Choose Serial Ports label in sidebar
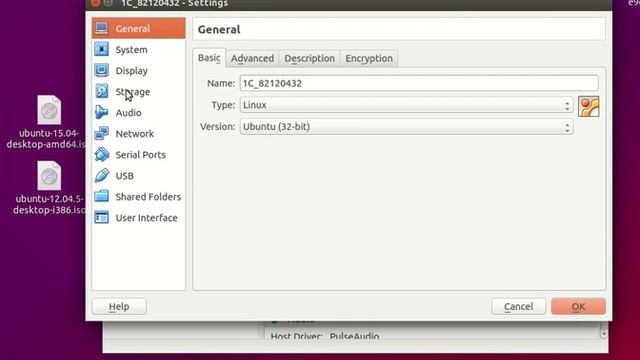Image resolution: width=640 pixels, height=360 pixels. [x=140, y=155]
